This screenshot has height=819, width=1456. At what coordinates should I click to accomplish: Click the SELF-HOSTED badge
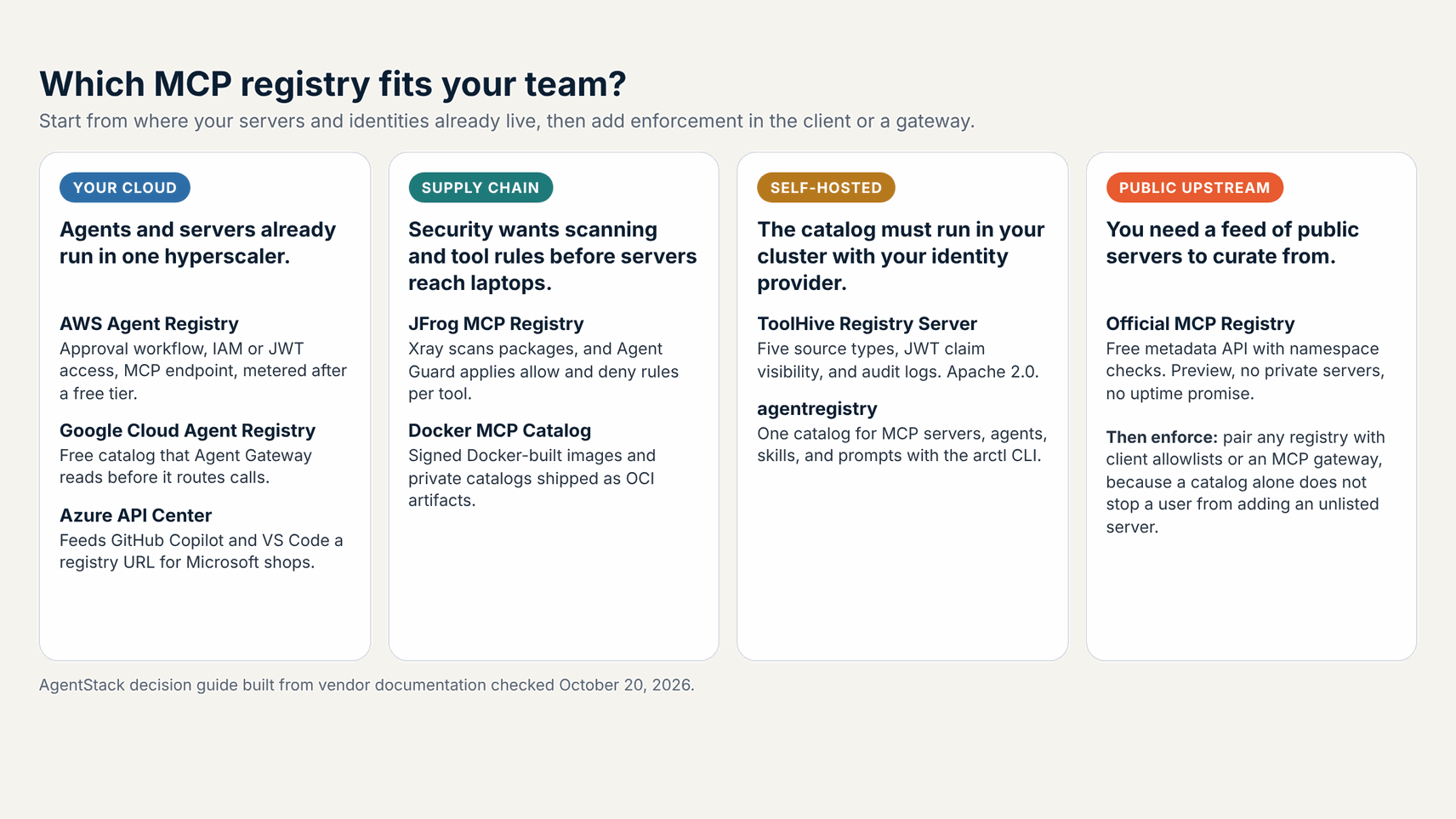(x=826, y=188)
